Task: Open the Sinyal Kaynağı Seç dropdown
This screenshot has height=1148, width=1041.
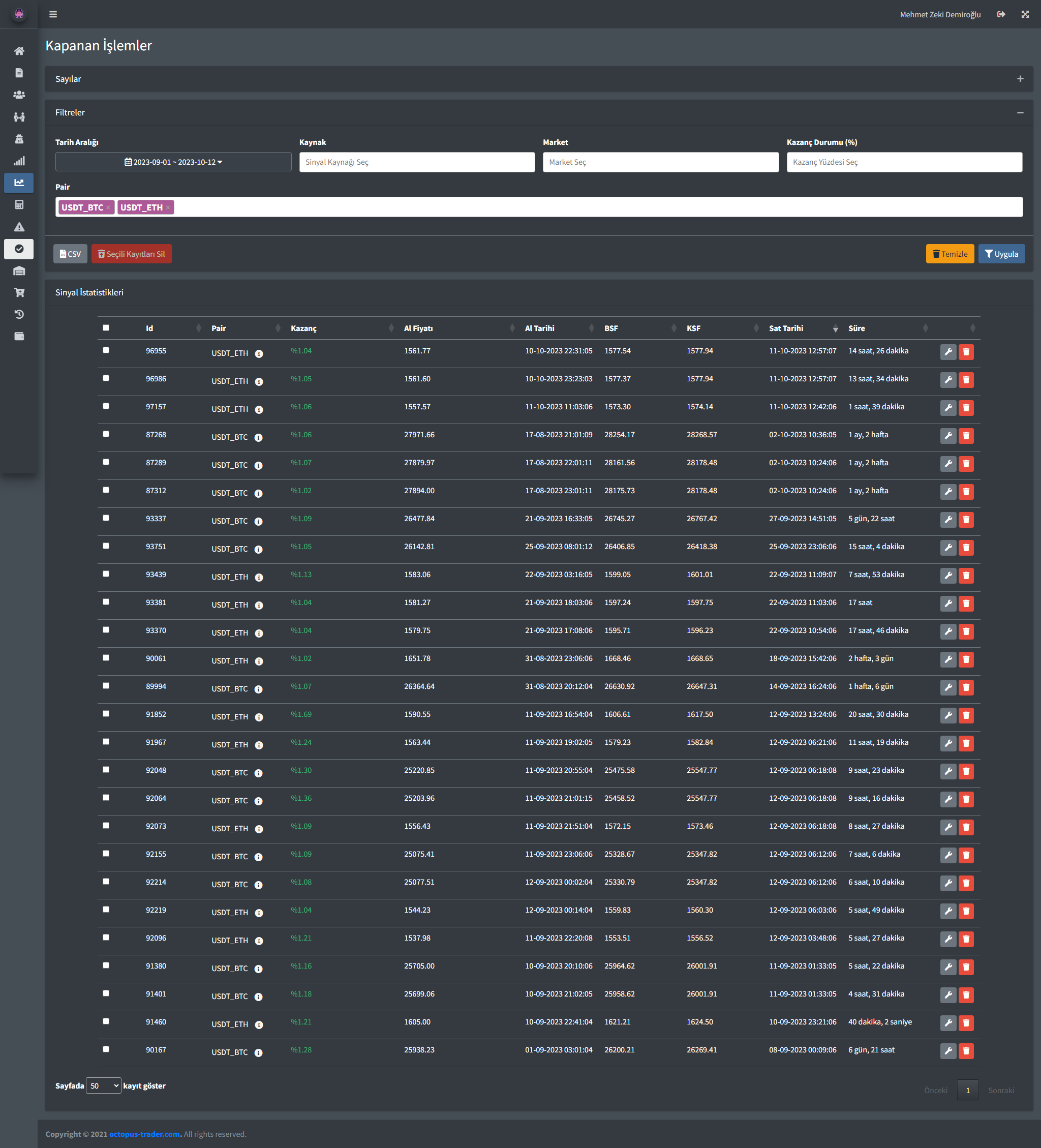Action: [417, 162]
